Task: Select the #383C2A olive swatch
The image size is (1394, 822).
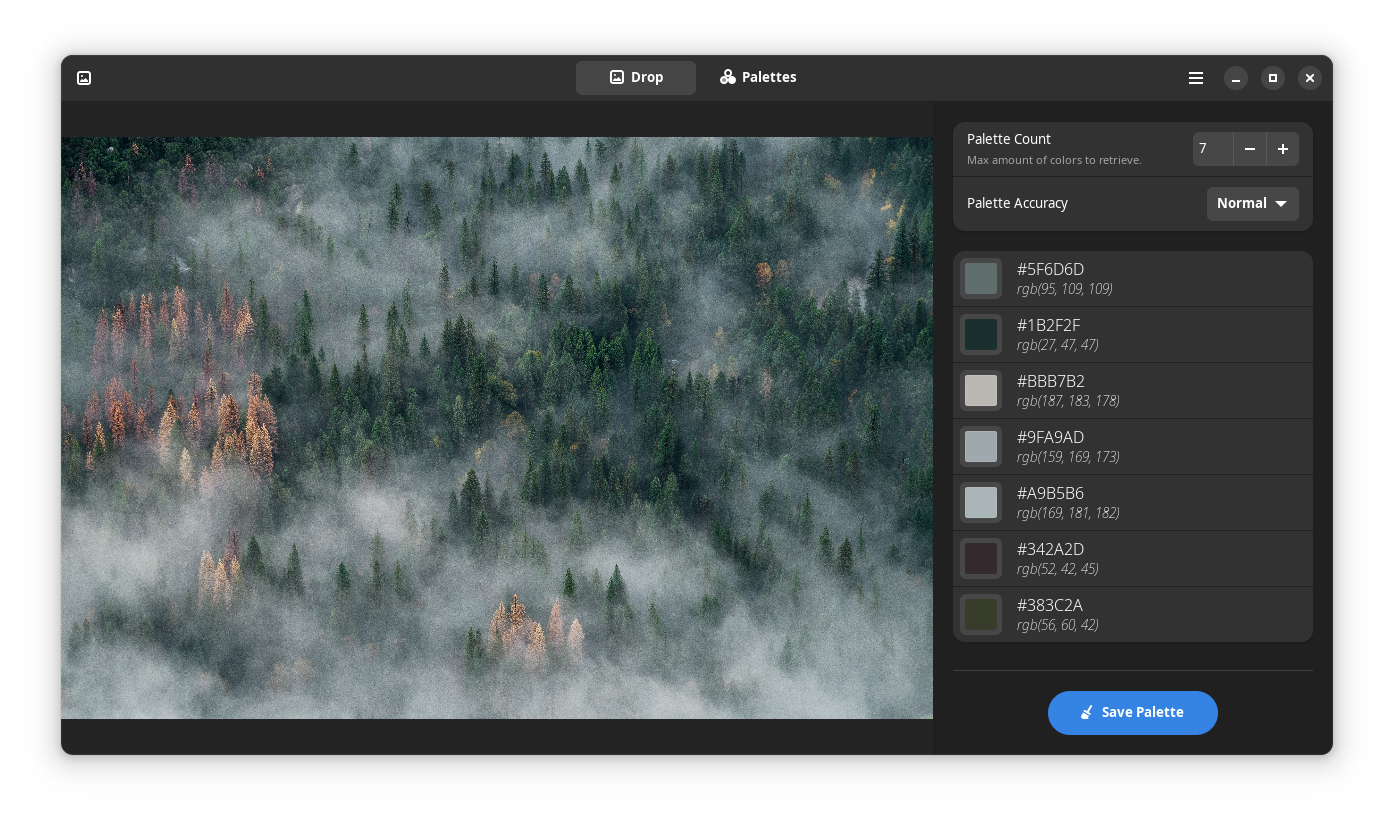Action: click(x=981, y=615)
